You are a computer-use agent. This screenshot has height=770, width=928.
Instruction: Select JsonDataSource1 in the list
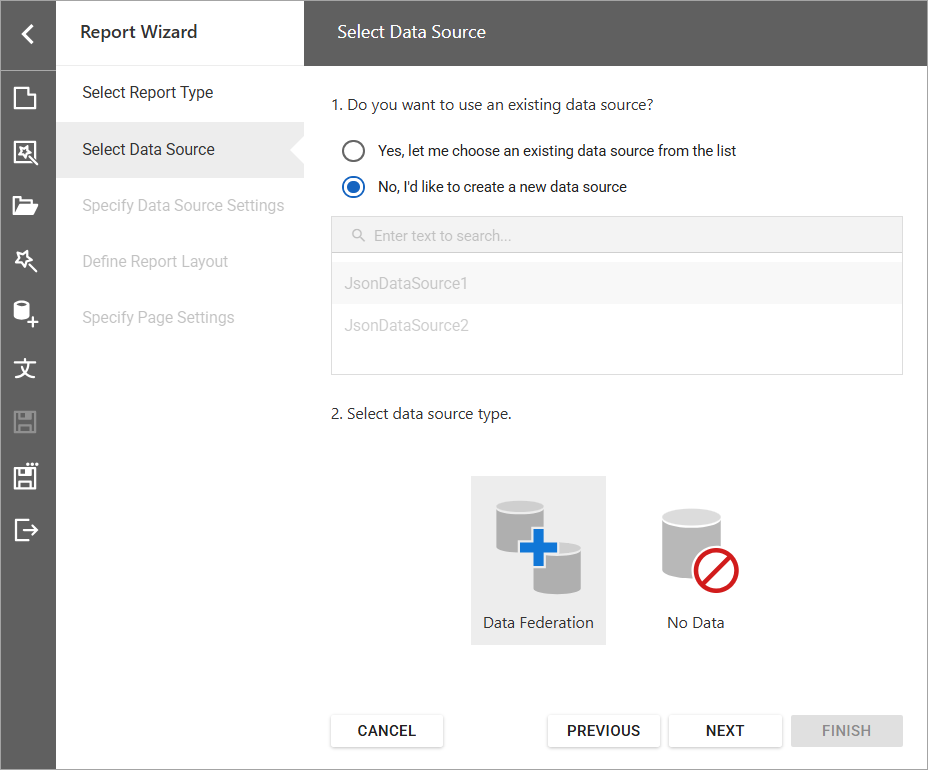pyautogui.click(x=617, y=283)
